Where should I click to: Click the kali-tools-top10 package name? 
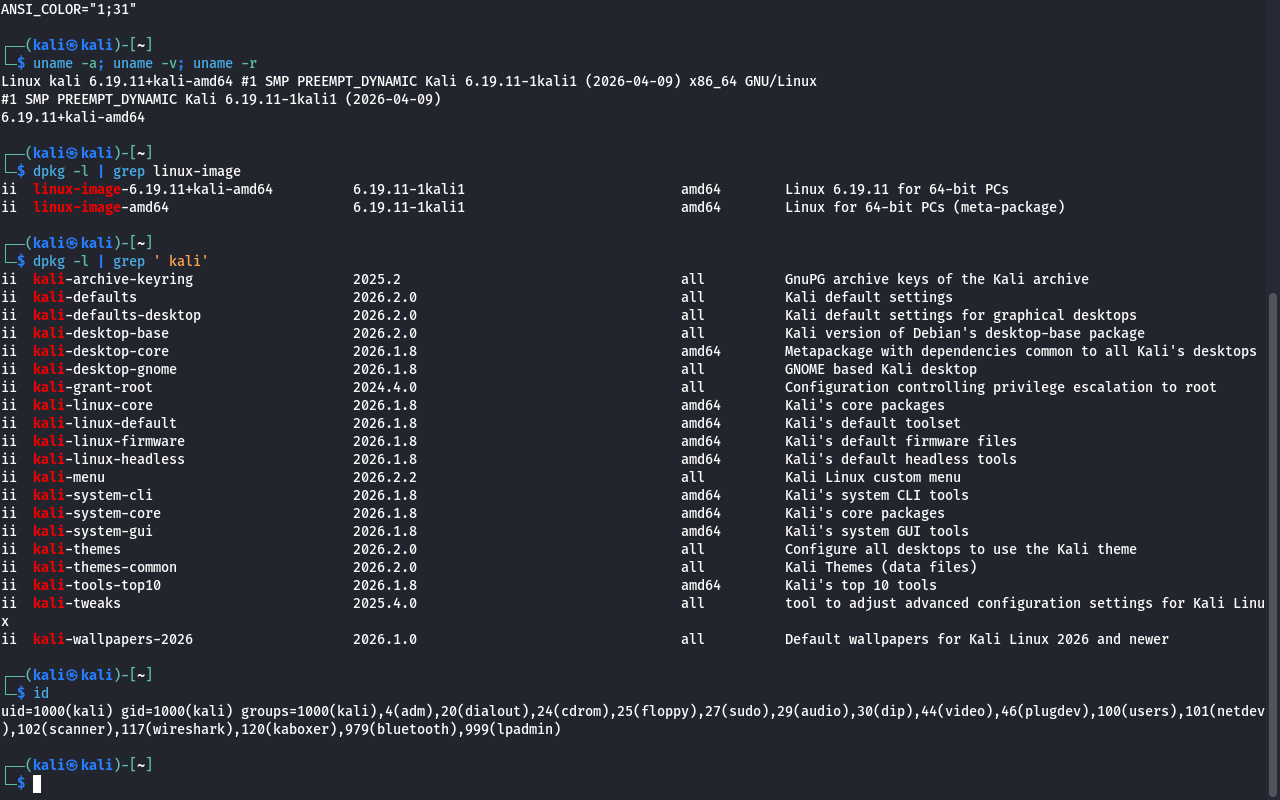(x=97, y=585)
